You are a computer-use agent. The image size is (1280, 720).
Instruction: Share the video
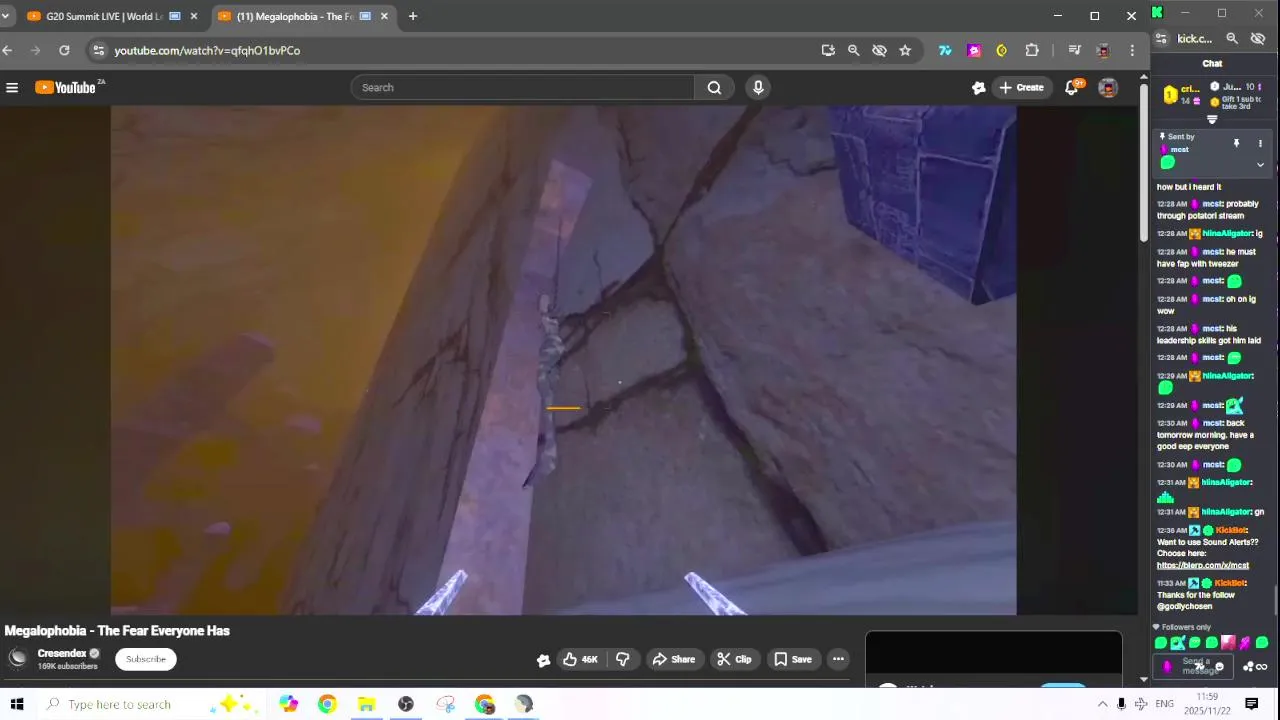tap(673, 659)
